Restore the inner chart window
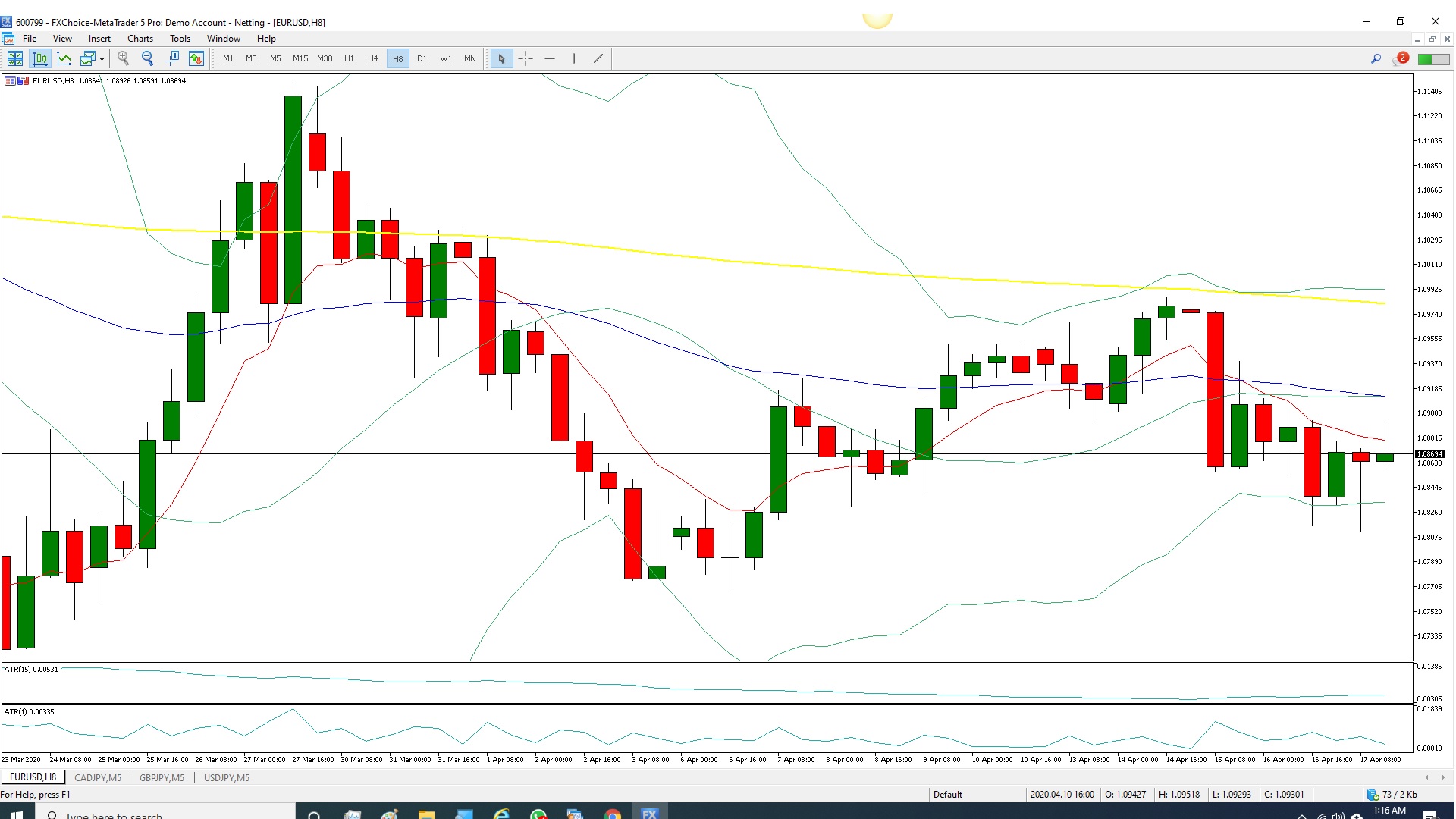 [x=1432, y=39]
